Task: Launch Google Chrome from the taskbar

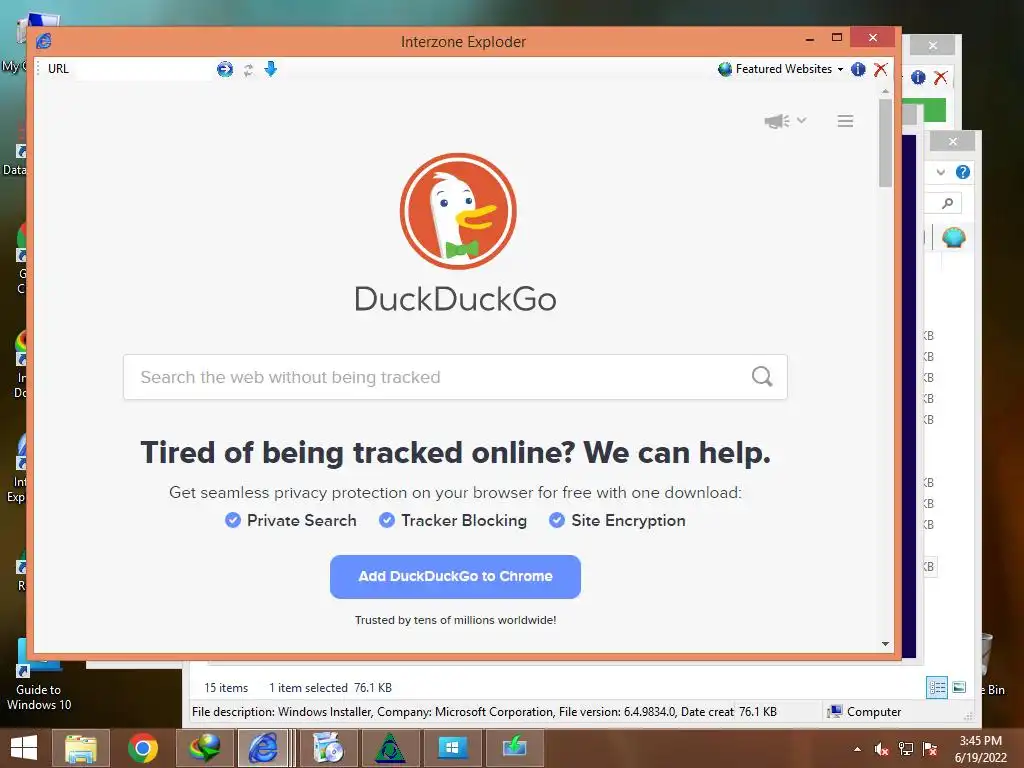Action: point(142,748)
